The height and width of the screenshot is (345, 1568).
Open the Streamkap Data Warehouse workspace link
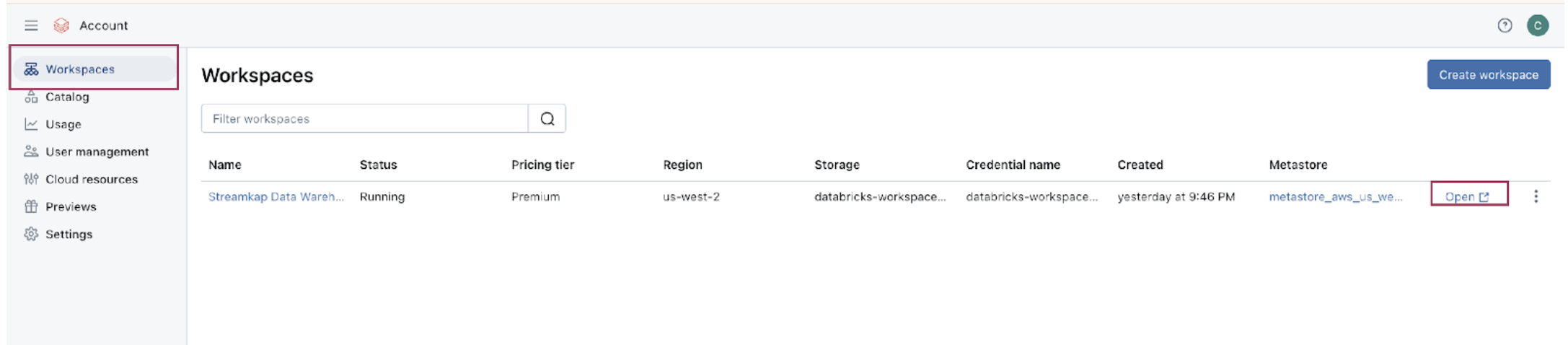click(x=276, y=196)
